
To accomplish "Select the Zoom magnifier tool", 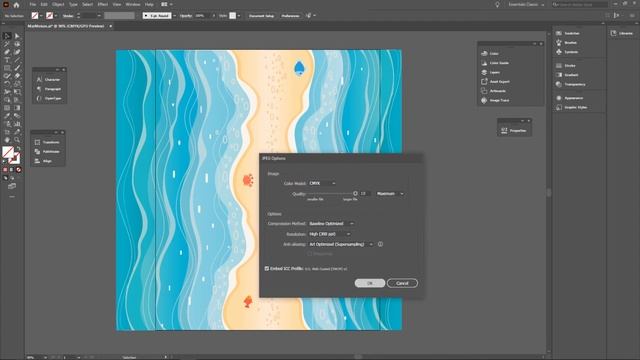I will coord(17,140).
